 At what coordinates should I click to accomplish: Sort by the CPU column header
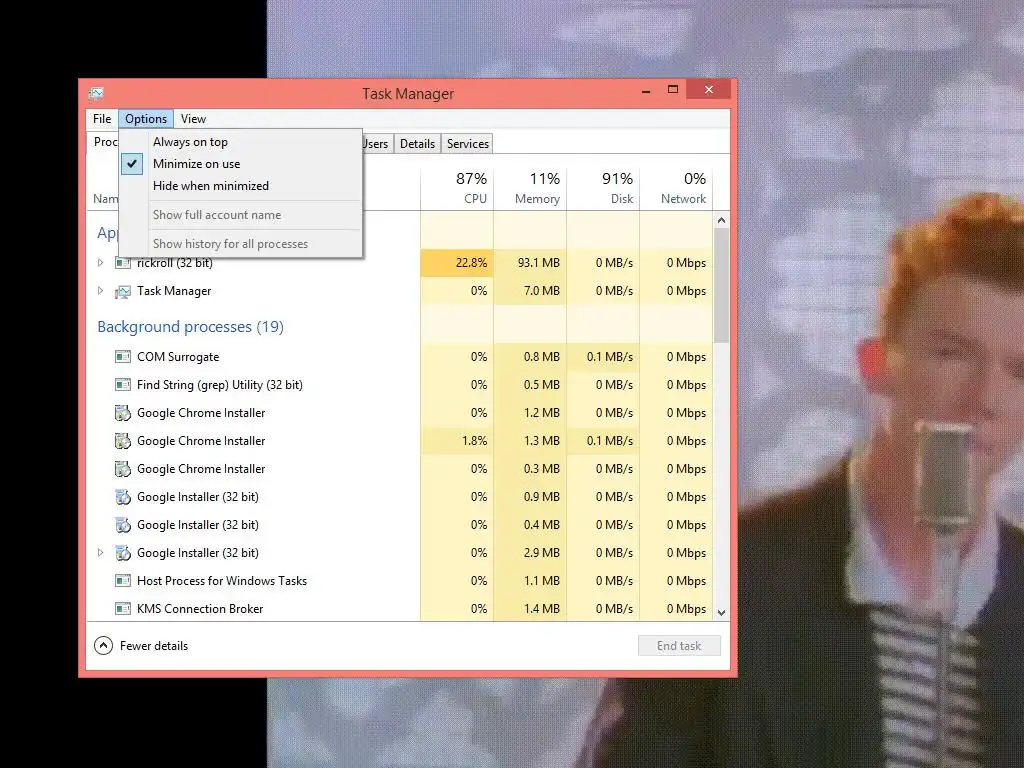[457, 188]
